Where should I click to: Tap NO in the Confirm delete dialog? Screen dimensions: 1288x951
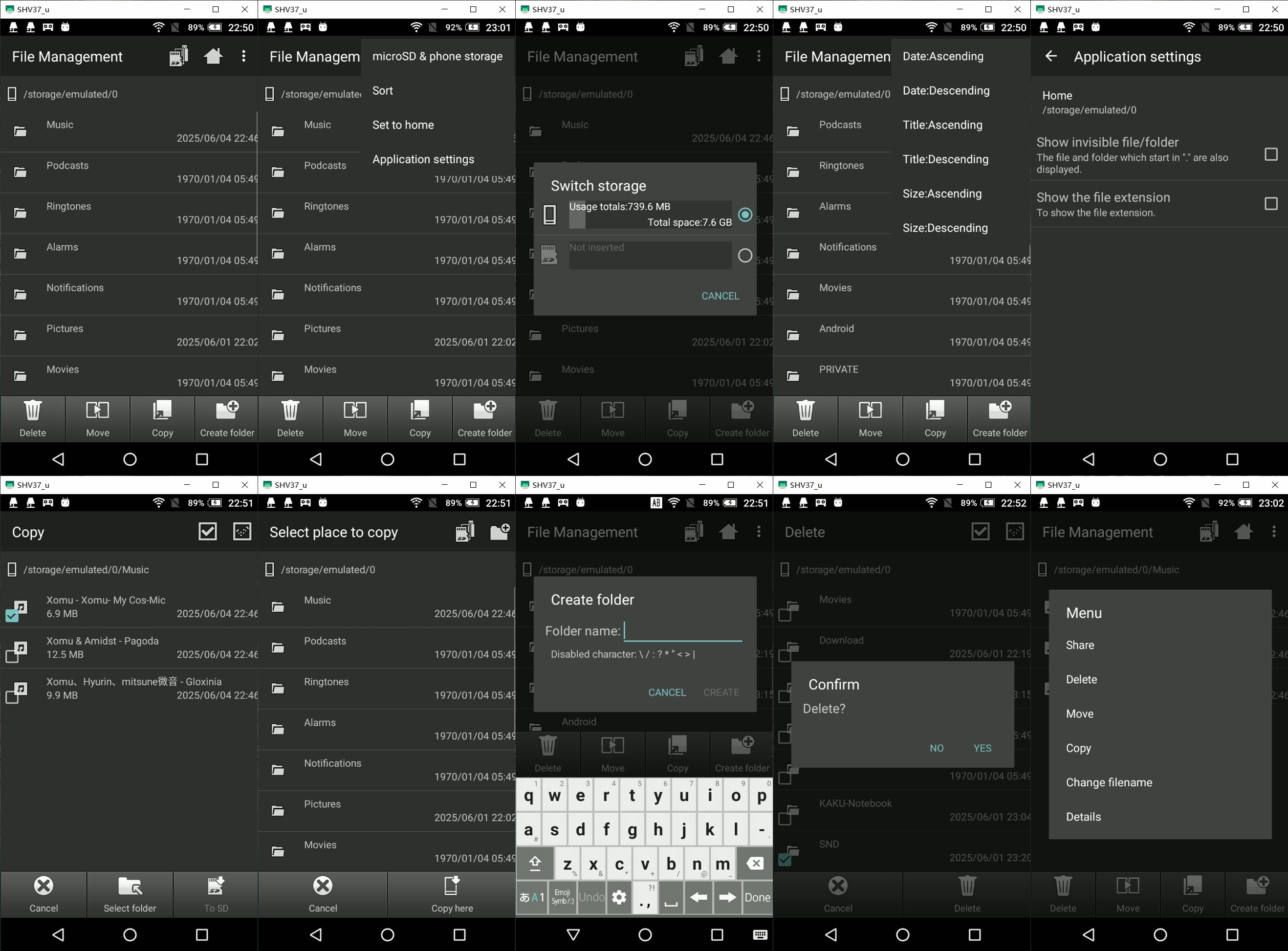[x=936, y=748]
